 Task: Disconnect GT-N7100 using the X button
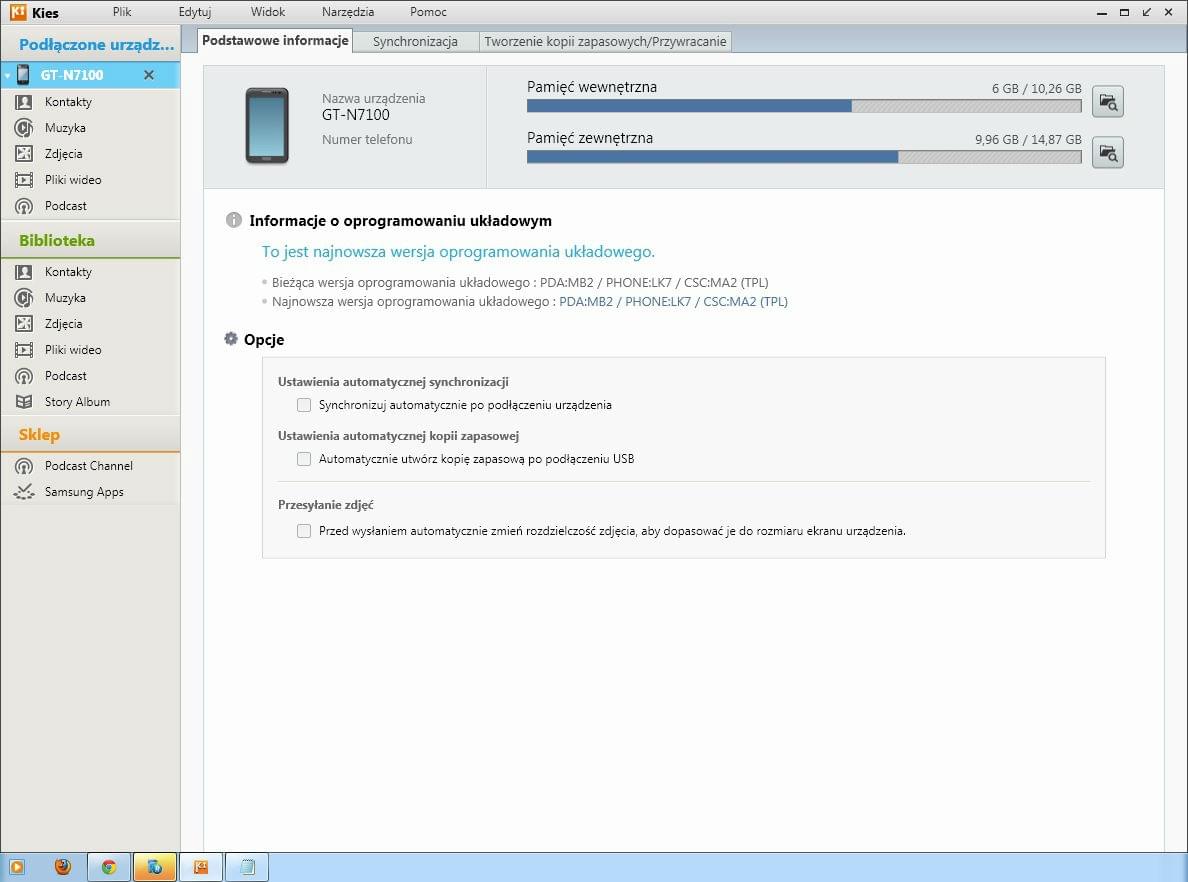click(x=148, y=75)
